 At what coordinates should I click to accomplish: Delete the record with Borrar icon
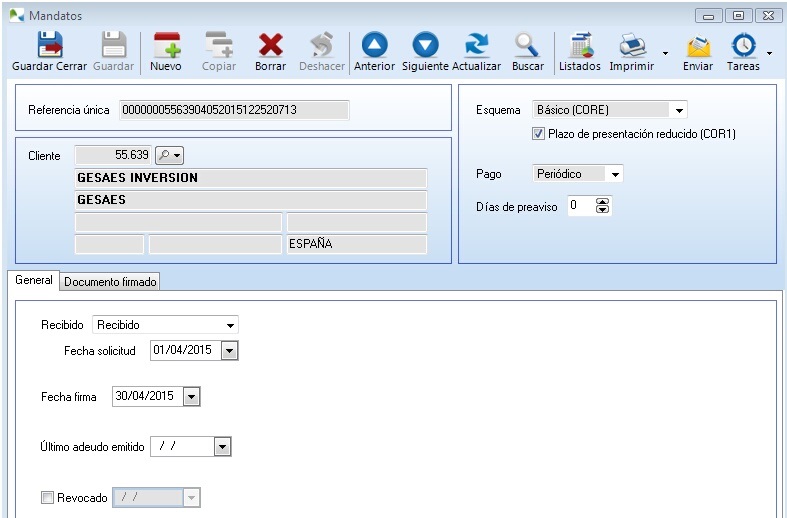pyautogui.click(x=270, y=46)
